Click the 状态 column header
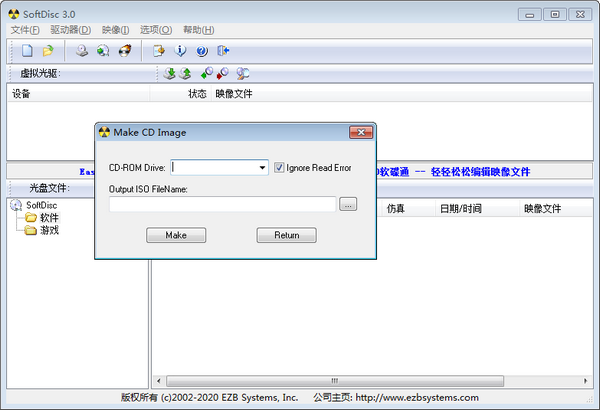This screenshot has width=600, height=410. pyautogui.click(x=181, y=94)
